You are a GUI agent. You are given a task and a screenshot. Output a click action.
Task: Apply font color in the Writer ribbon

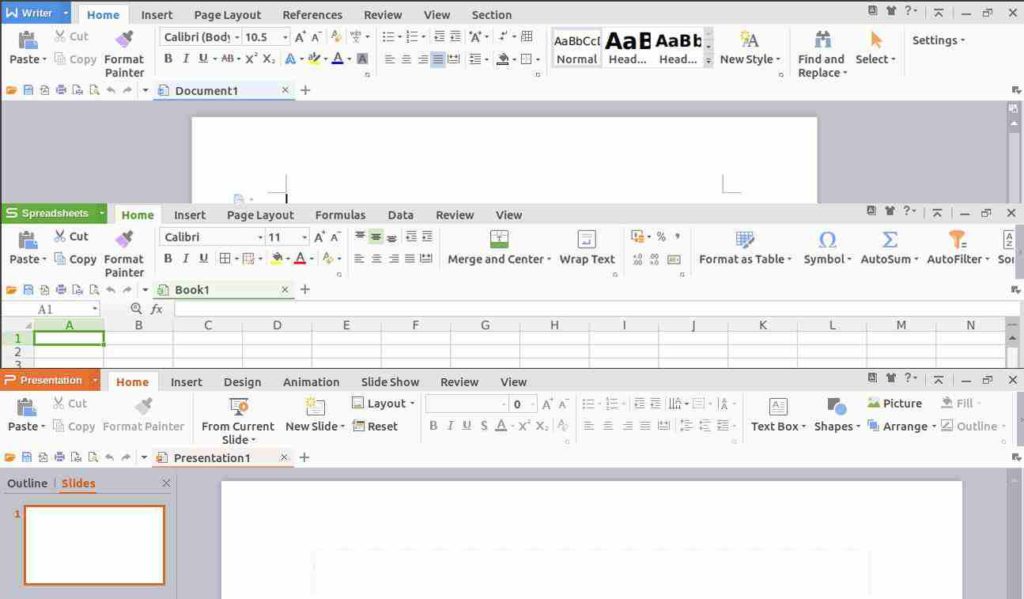pyautogui.click(x=337, y=59)
